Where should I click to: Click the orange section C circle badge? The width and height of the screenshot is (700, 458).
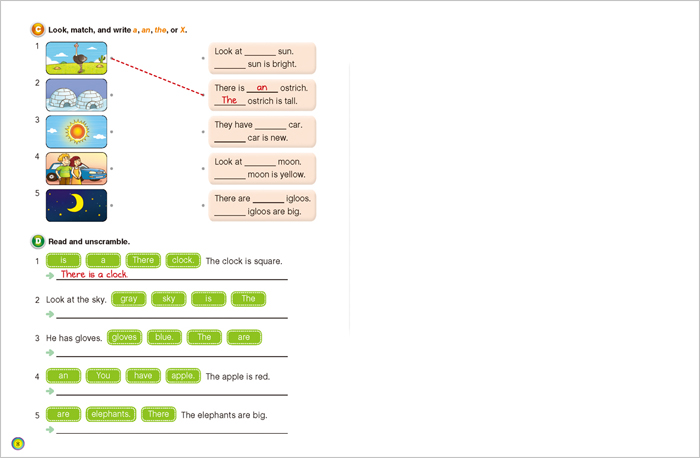coord(38,30)
